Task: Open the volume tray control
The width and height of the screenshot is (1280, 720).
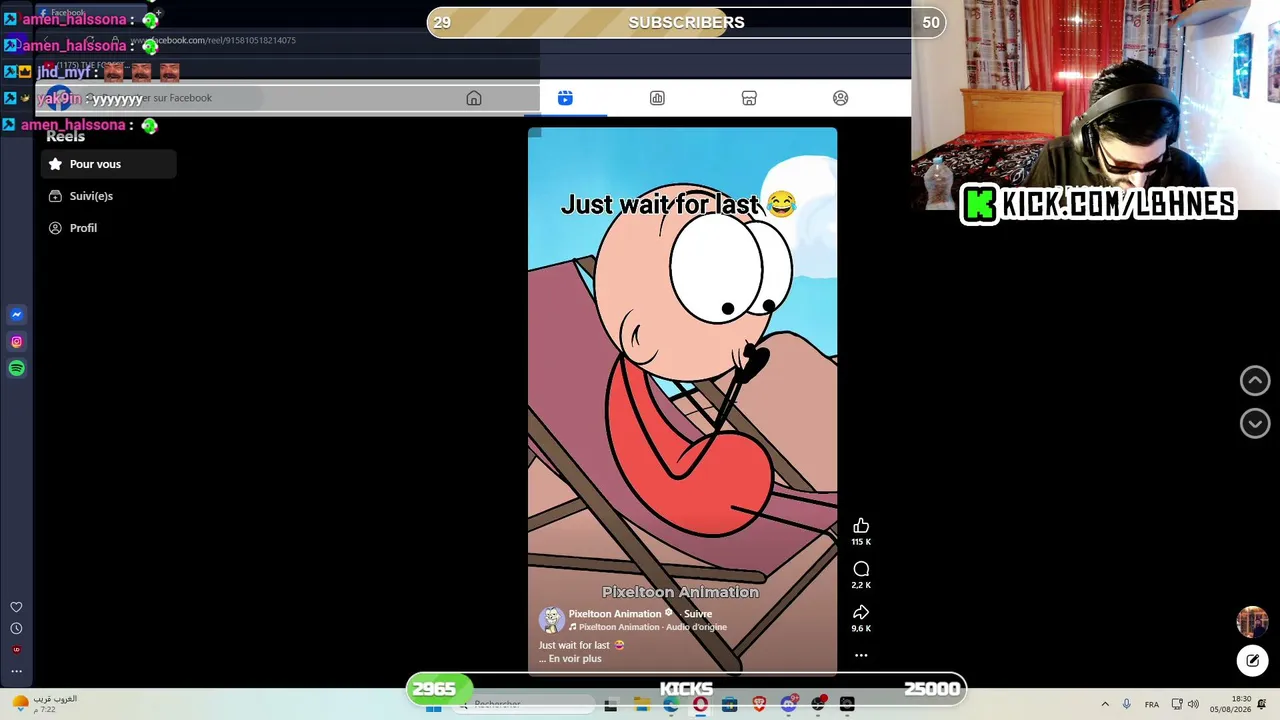Action: pyautogui.click(x=1193, y=705)
